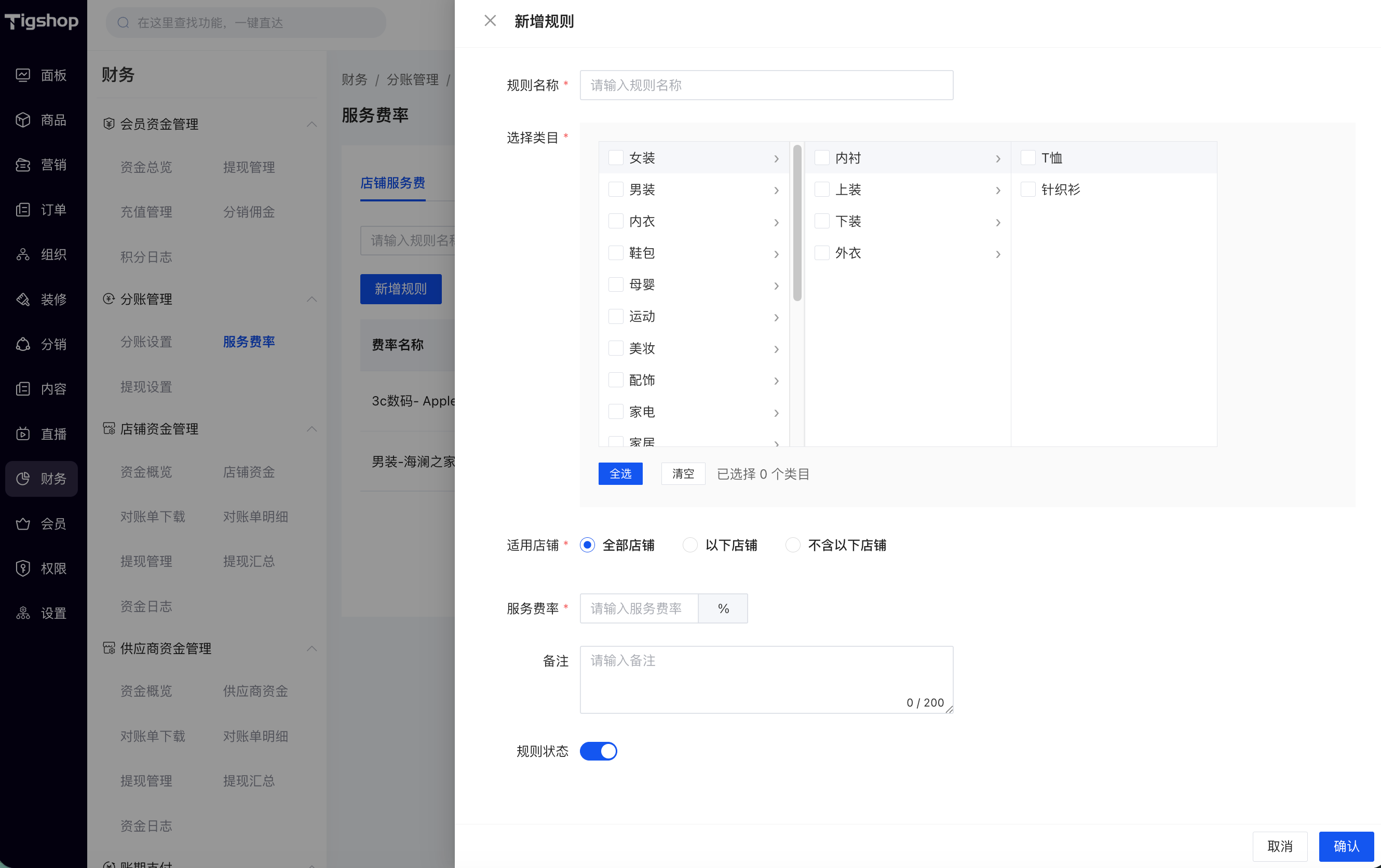Check the 内衬 subcategory checkbox
Viewport: 1381px width, 868px height.
822,158
